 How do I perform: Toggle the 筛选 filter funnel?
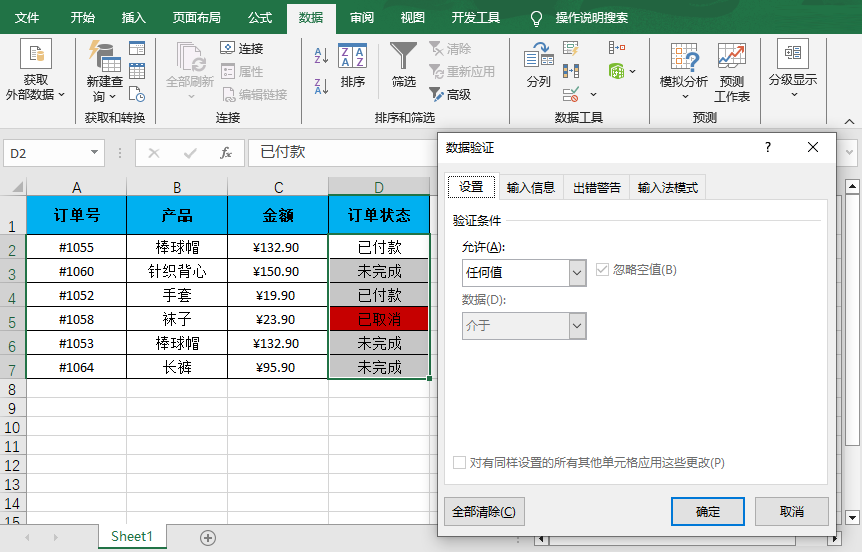tap(404, 66)
